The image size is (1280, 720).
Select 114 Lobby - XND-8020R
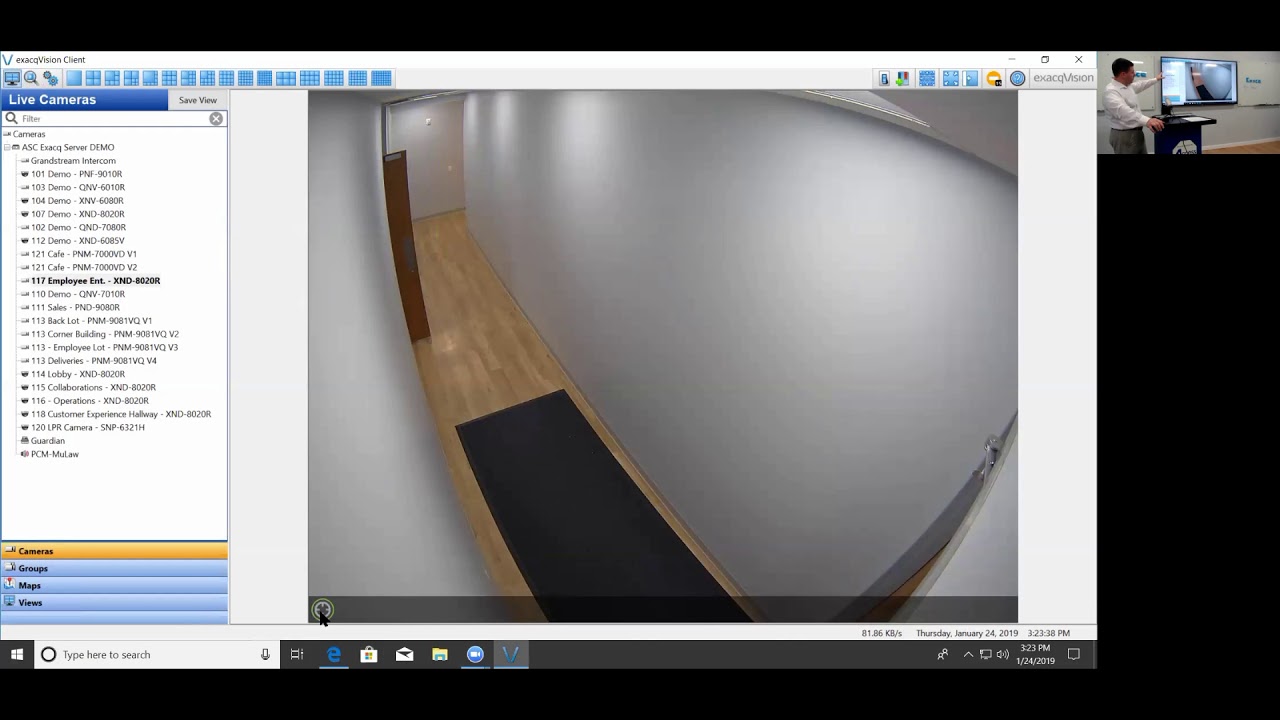pos(78,374)
